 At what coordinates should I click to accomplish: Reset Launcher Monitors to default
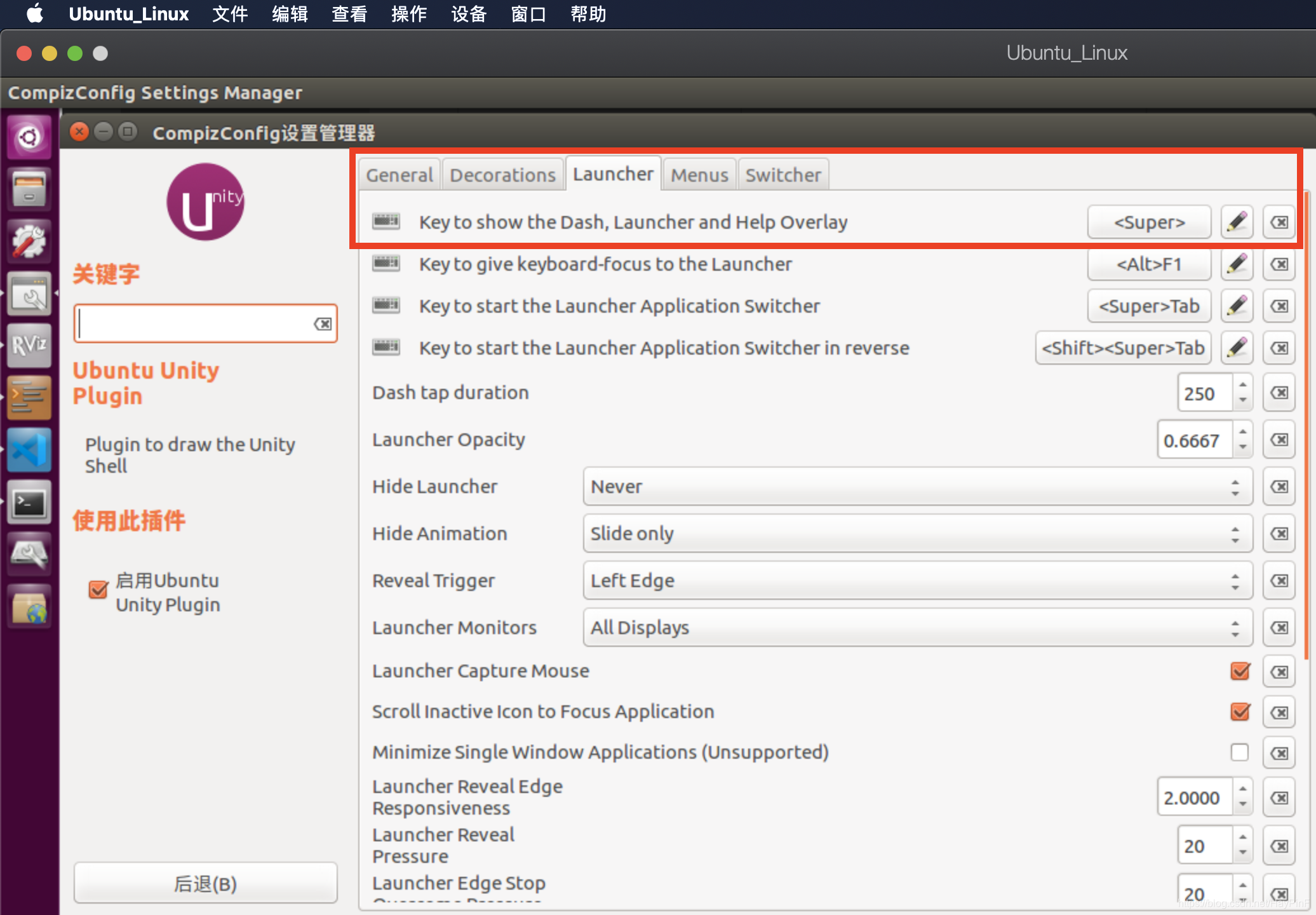point(1279,628)
